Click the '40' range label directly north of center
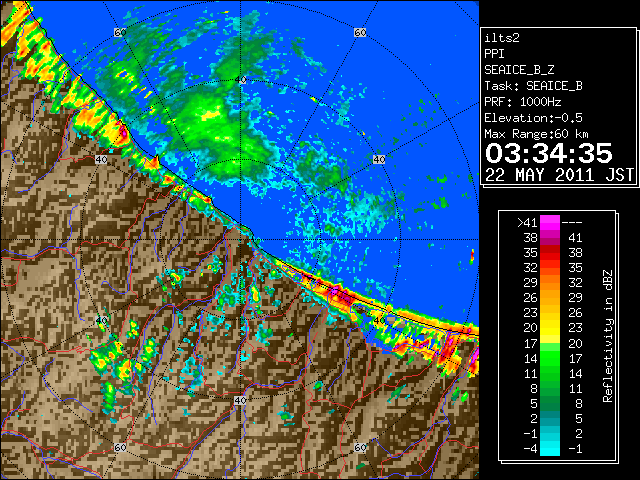The height and width of the screenshot is (480, 640). (x=240, y=80)
